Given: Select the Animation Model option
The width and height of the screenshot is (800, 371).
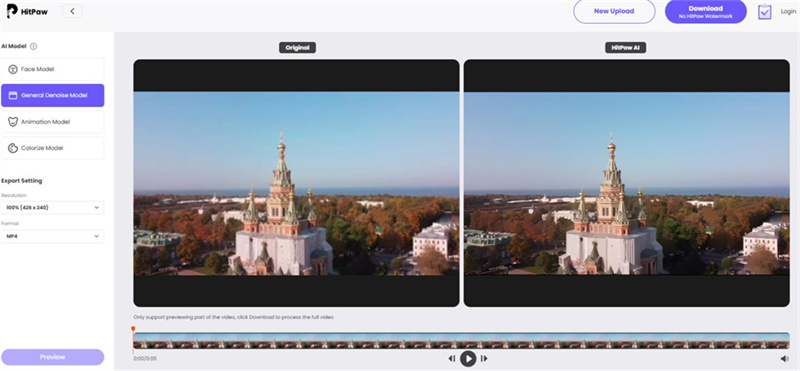Looking at the screenshot, I should (x=53, y=122).
